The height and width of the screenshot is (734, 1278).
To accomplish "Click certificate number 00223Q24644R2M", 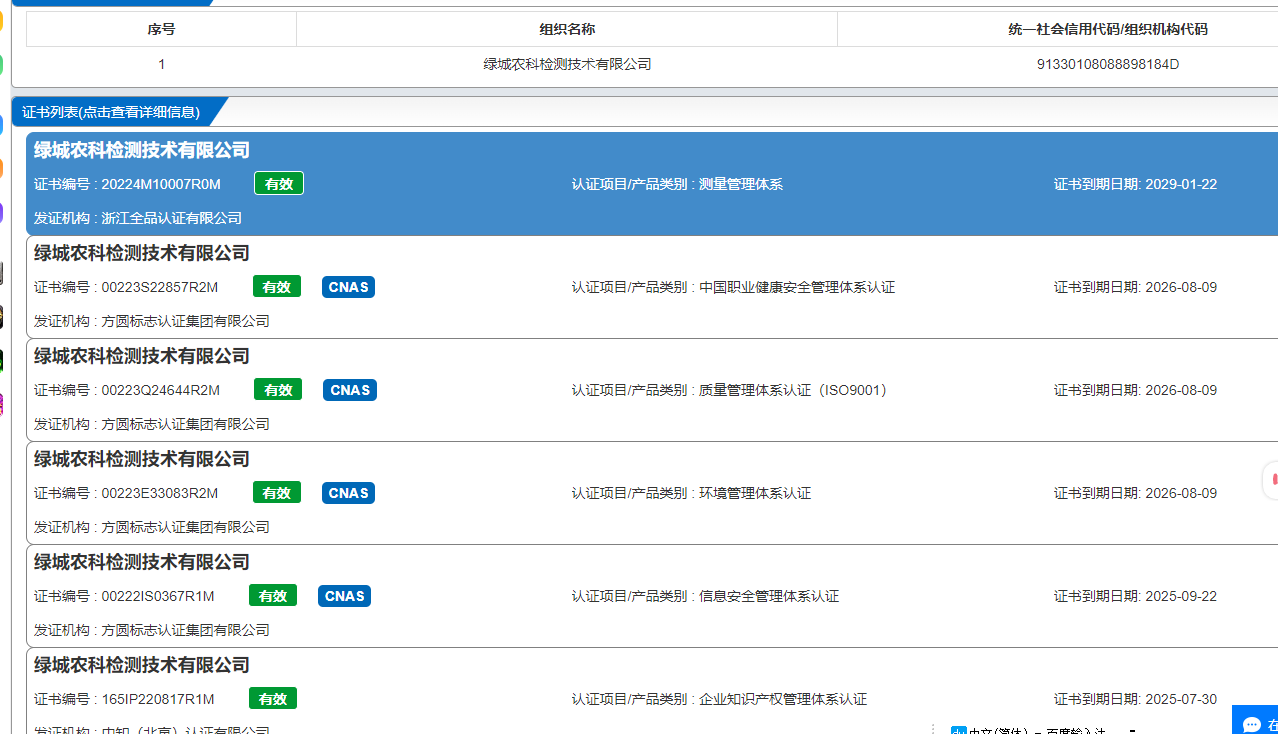I will tap(161, 390).
